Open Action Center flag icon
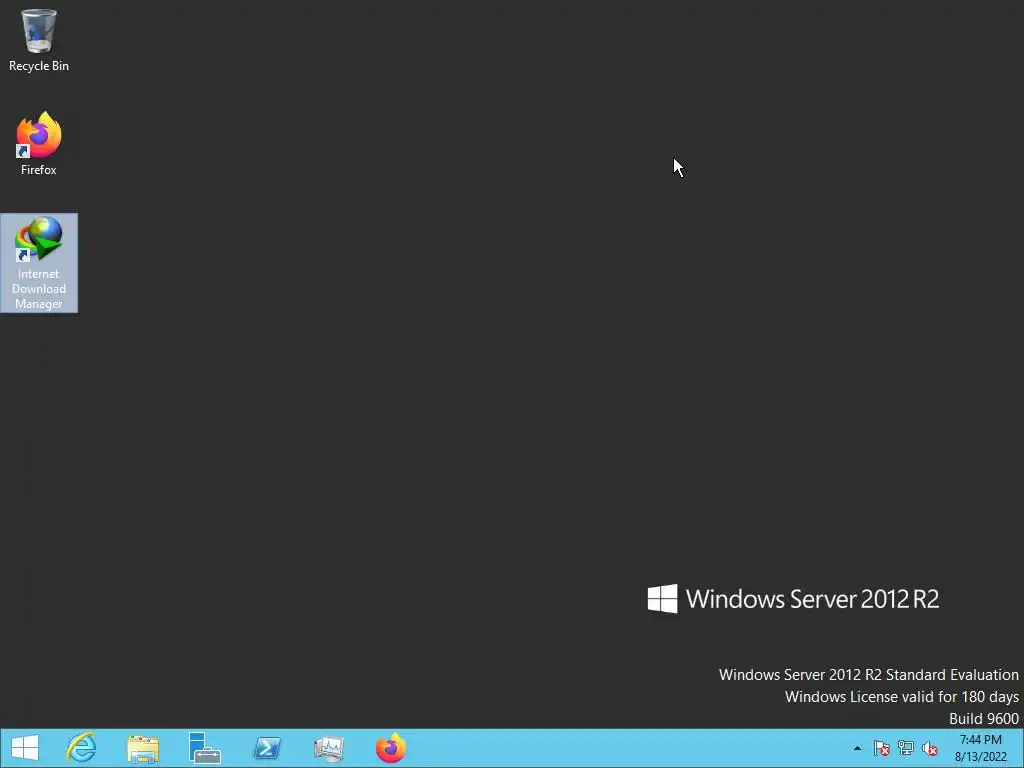The width and height of the screenshot is (1024, 768). pos(882,748)
